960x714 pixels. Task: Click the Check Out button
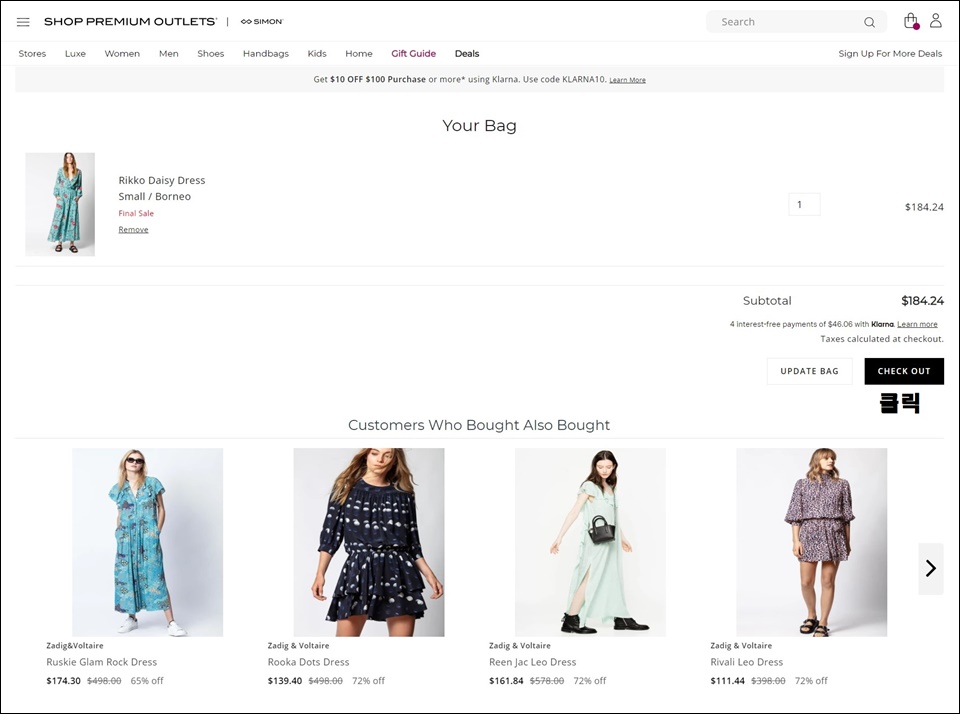pyautogui.click(x=904, y=371)
